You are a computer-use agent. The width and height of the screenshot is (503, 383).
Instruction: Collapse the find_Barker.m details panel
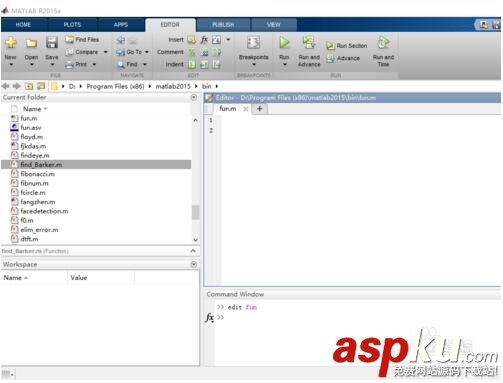(x=193, y=251)
